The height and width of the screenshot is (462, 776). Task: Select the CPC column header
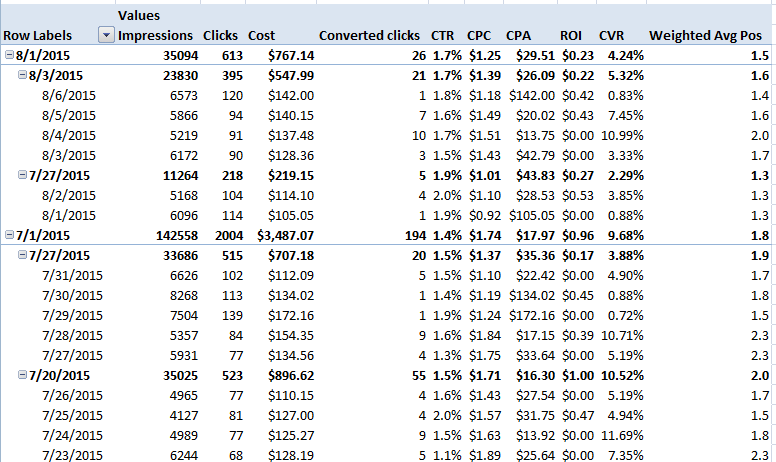pos(479,36)
